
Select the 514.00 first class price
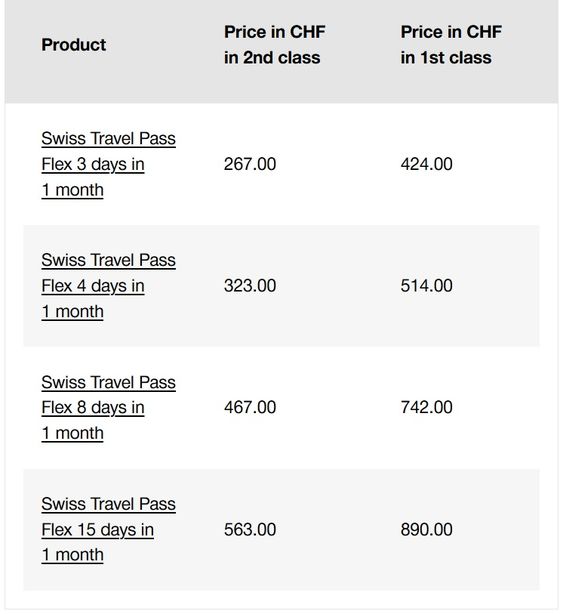[426, 286]
